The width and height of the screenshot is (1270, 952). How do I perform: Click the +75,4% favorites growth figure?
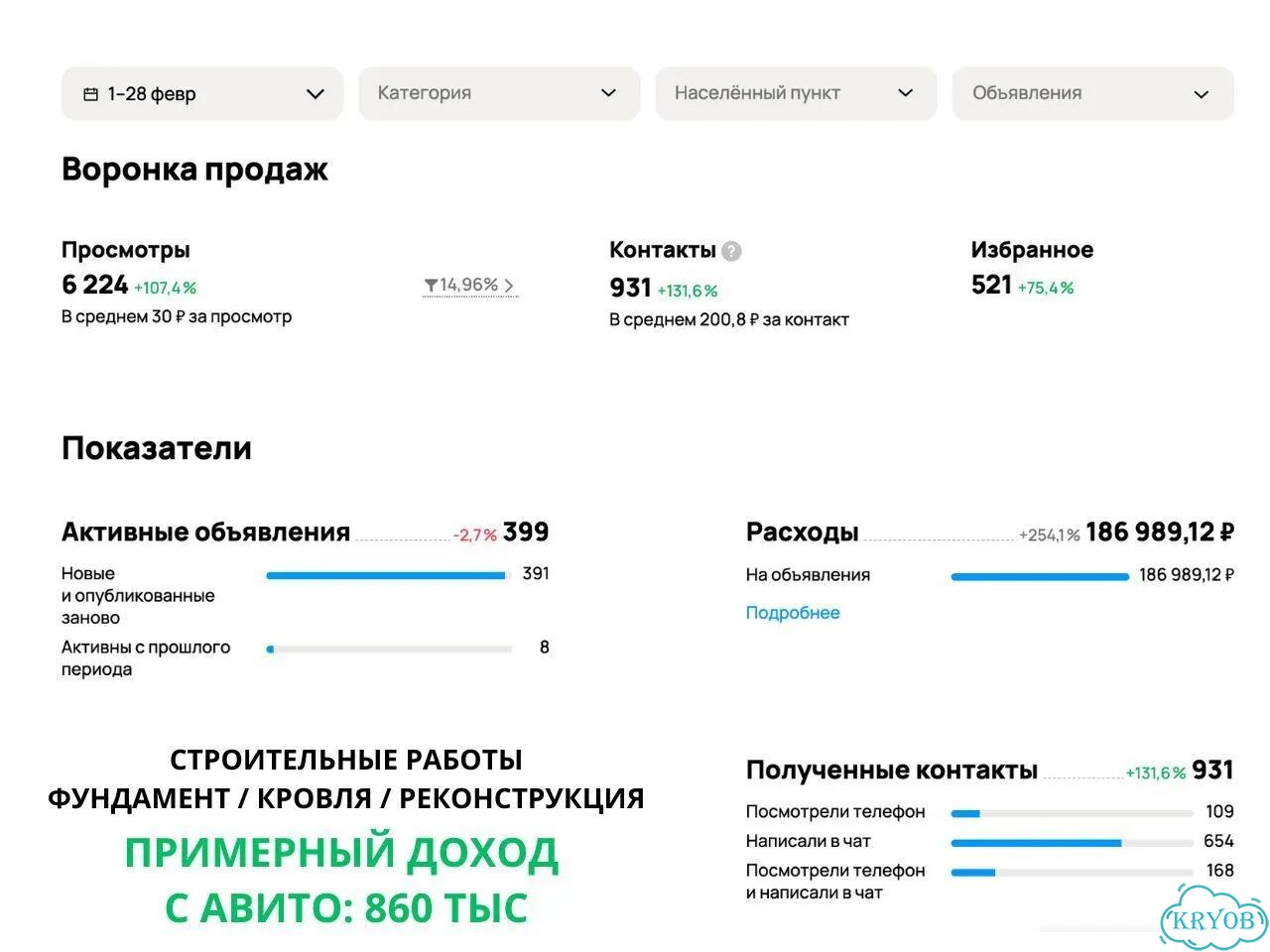[x=1046, y=288]
